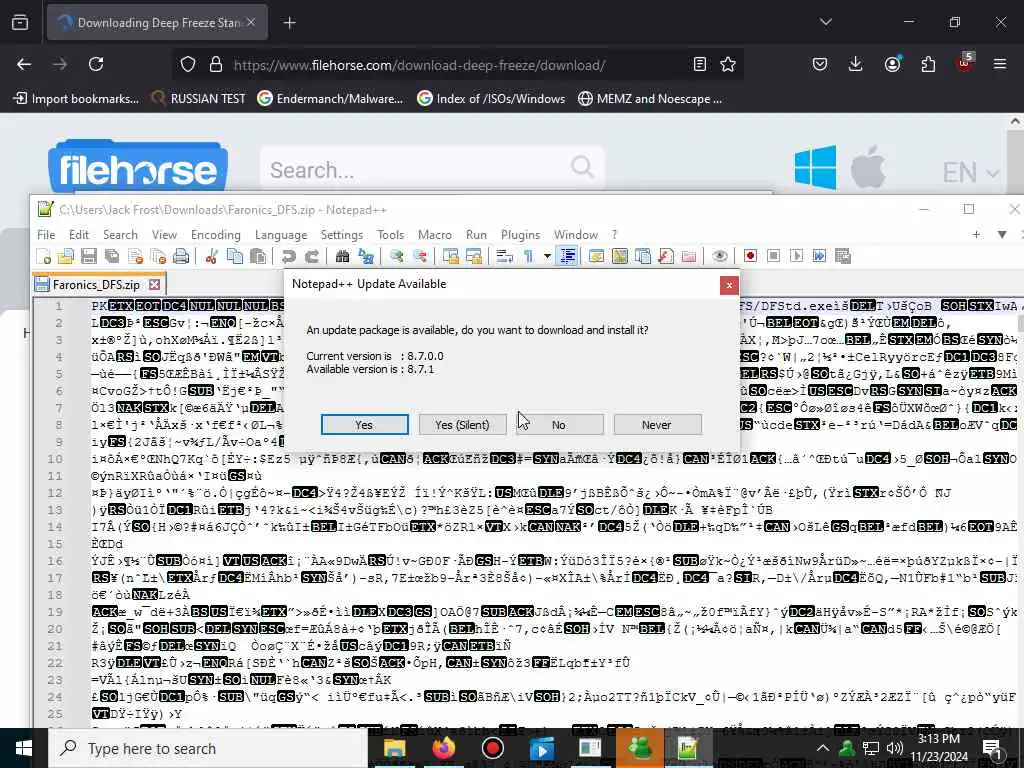Click Never button in update dialog
This screenshot has height=768, width=1024.
657,424
